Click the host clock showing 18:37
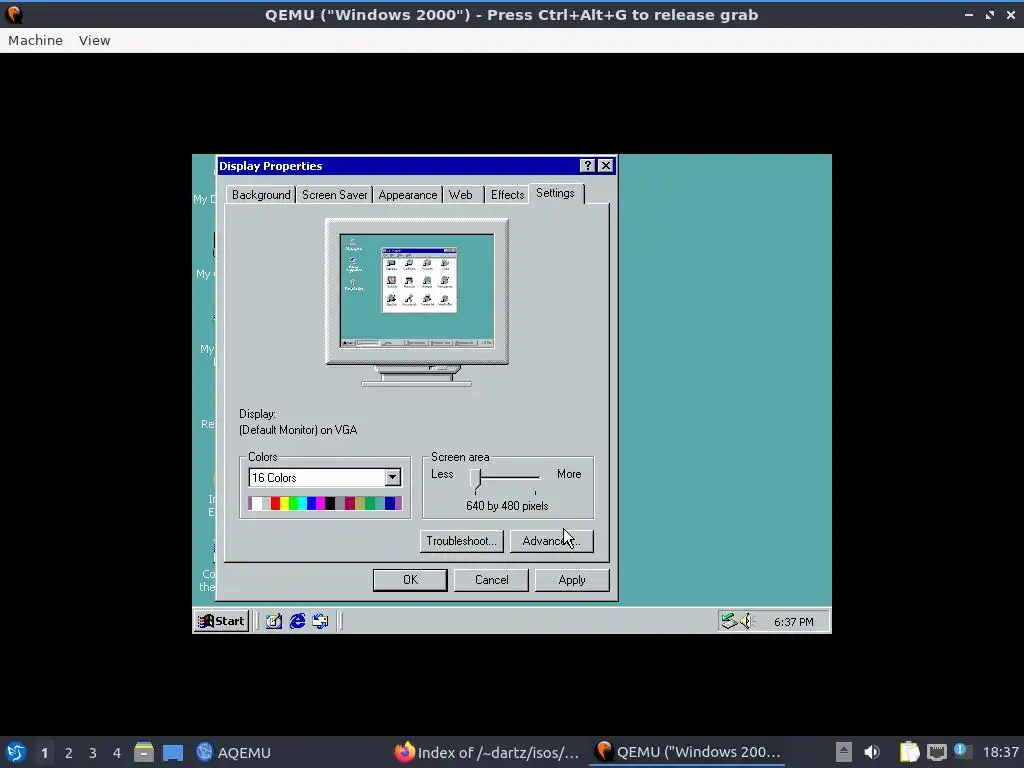 click(1000, 752)
